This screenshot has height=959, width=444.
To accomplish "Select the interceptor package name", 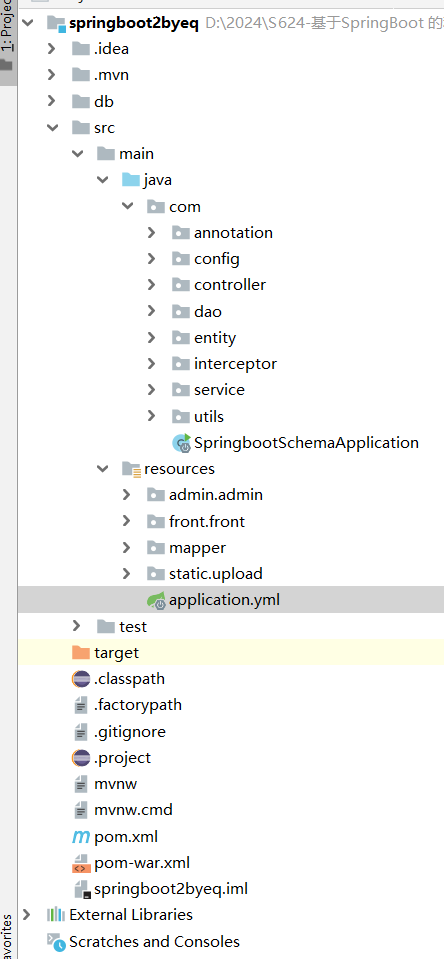I will click(235, 364).
